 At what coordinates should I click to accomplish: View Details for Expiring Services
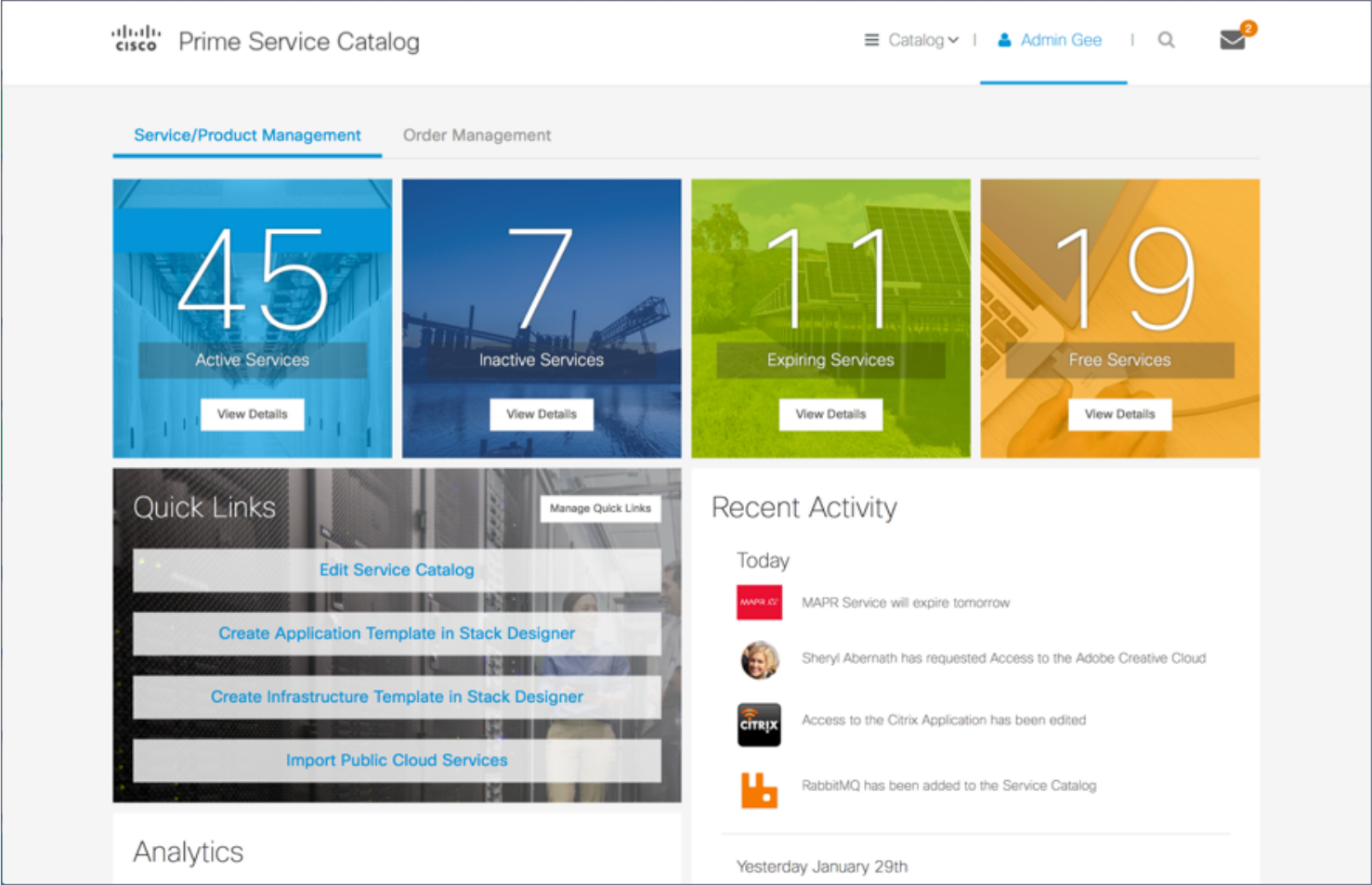pos(830,414)
